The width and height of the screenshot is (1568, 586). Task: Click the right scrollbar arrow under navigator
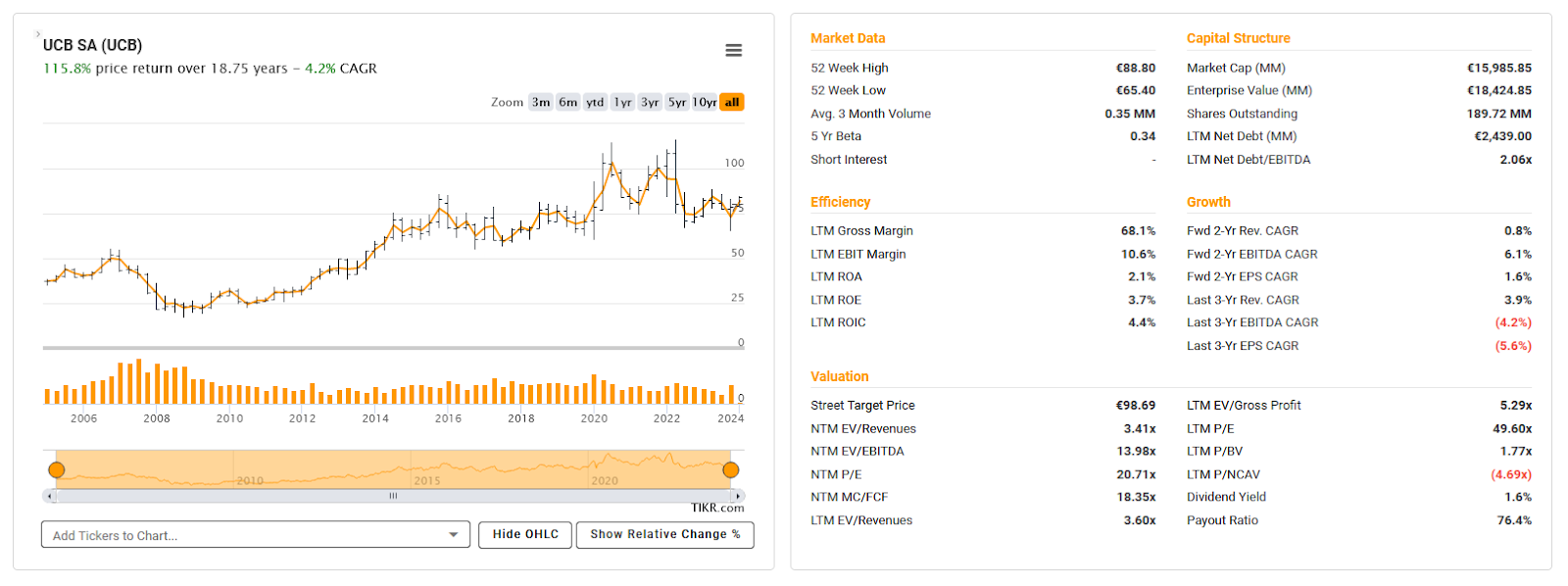(738, 496)
